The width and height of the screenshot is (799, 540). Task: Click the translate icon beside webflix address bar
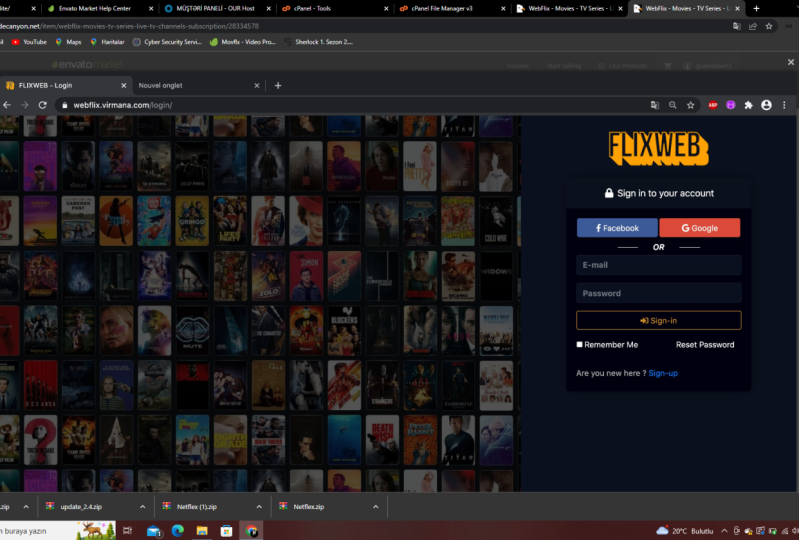click(655, 105)
